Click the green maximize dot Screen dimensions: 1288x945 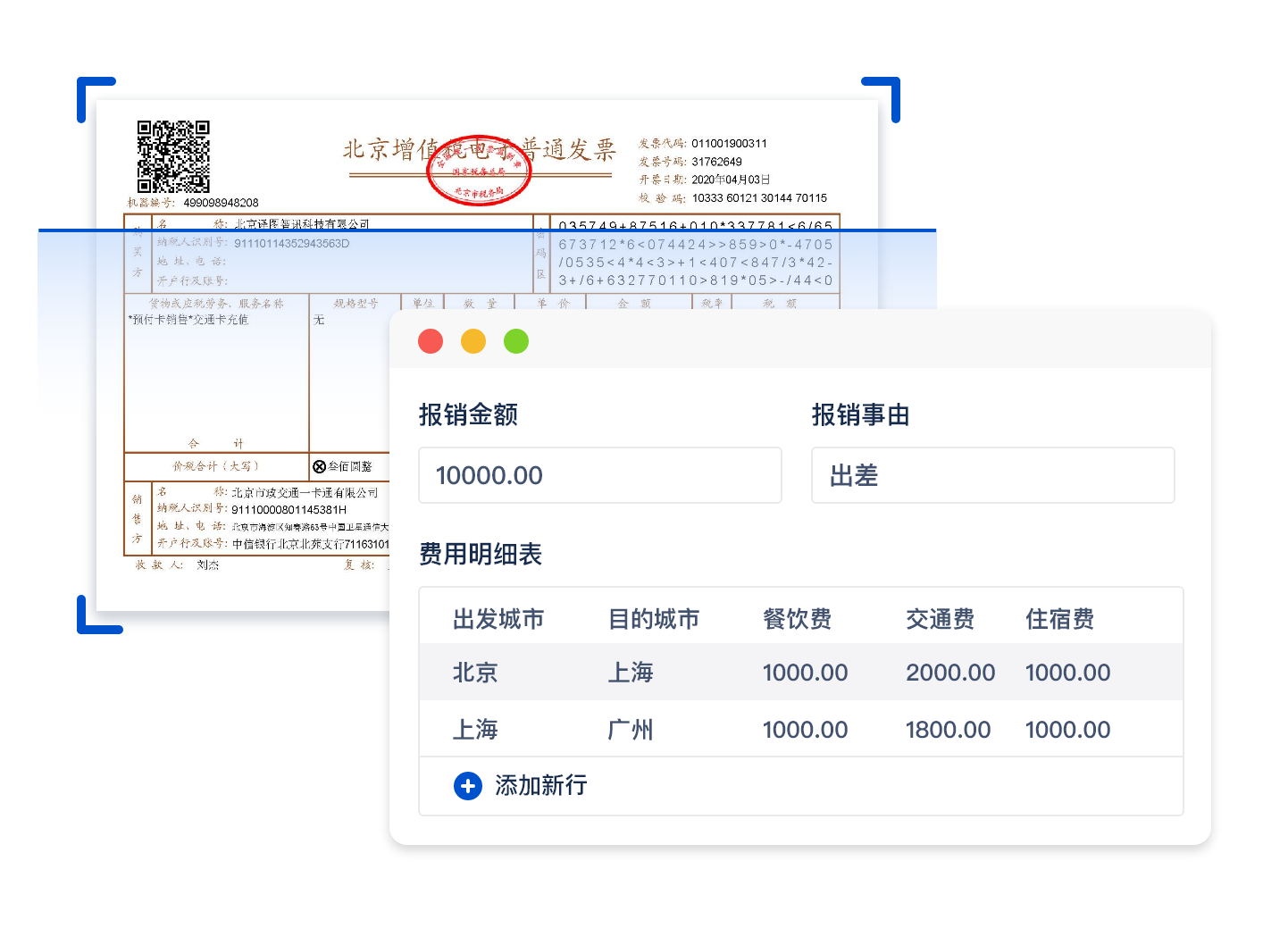(516, 341)
